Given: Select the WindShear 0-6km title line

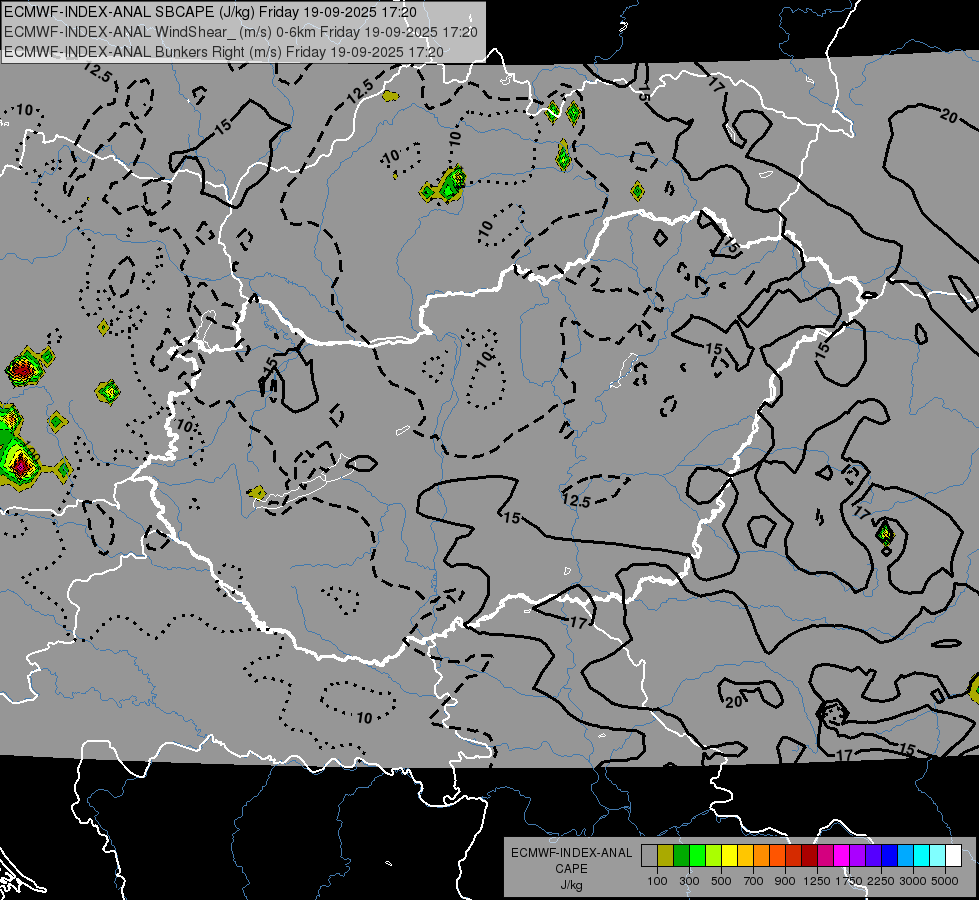Looking at the screenshot, I should click(x=240, y=32).
